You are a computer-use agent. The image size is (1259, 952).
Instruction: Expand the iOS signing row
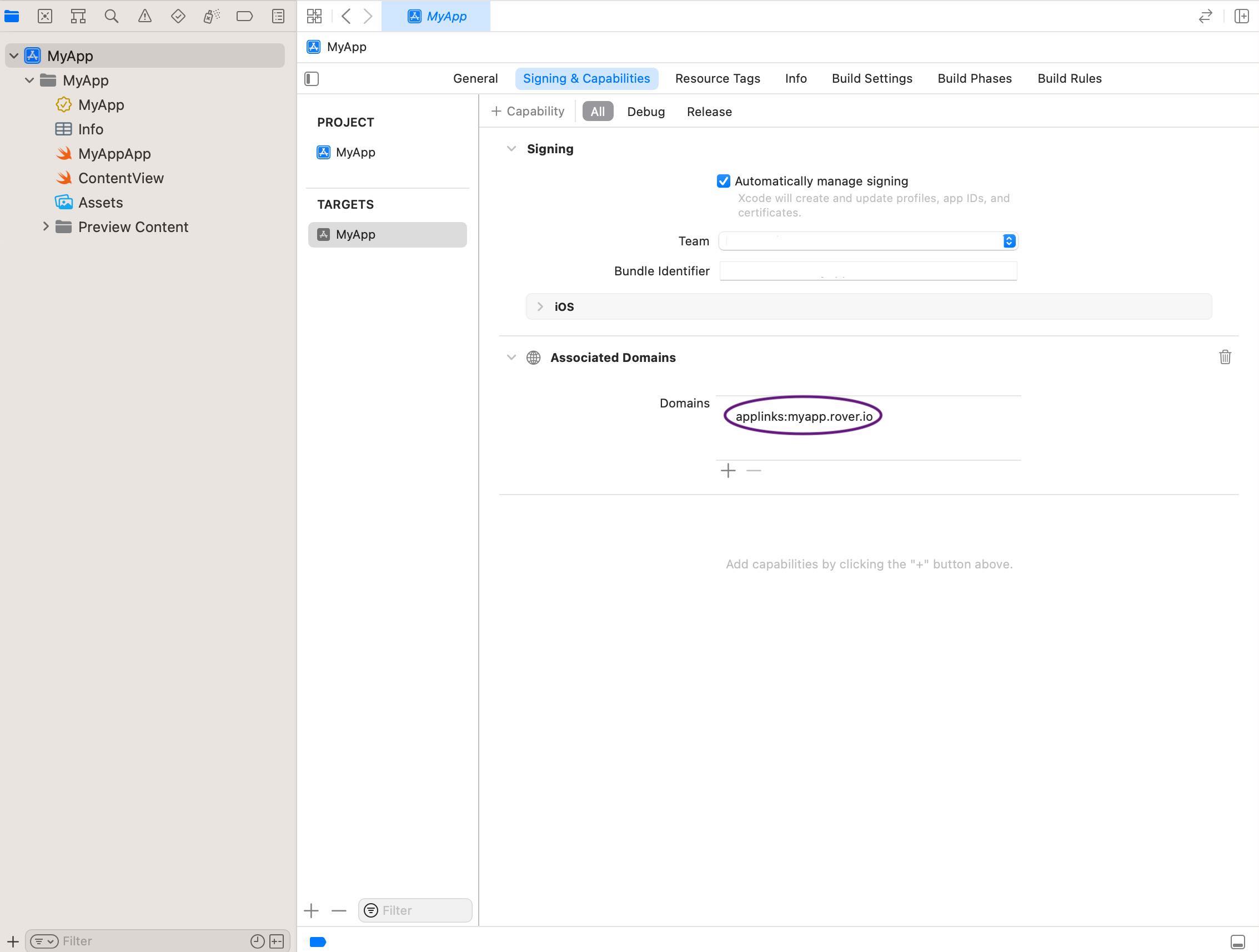pyautogui.click(x=540, y=307)
